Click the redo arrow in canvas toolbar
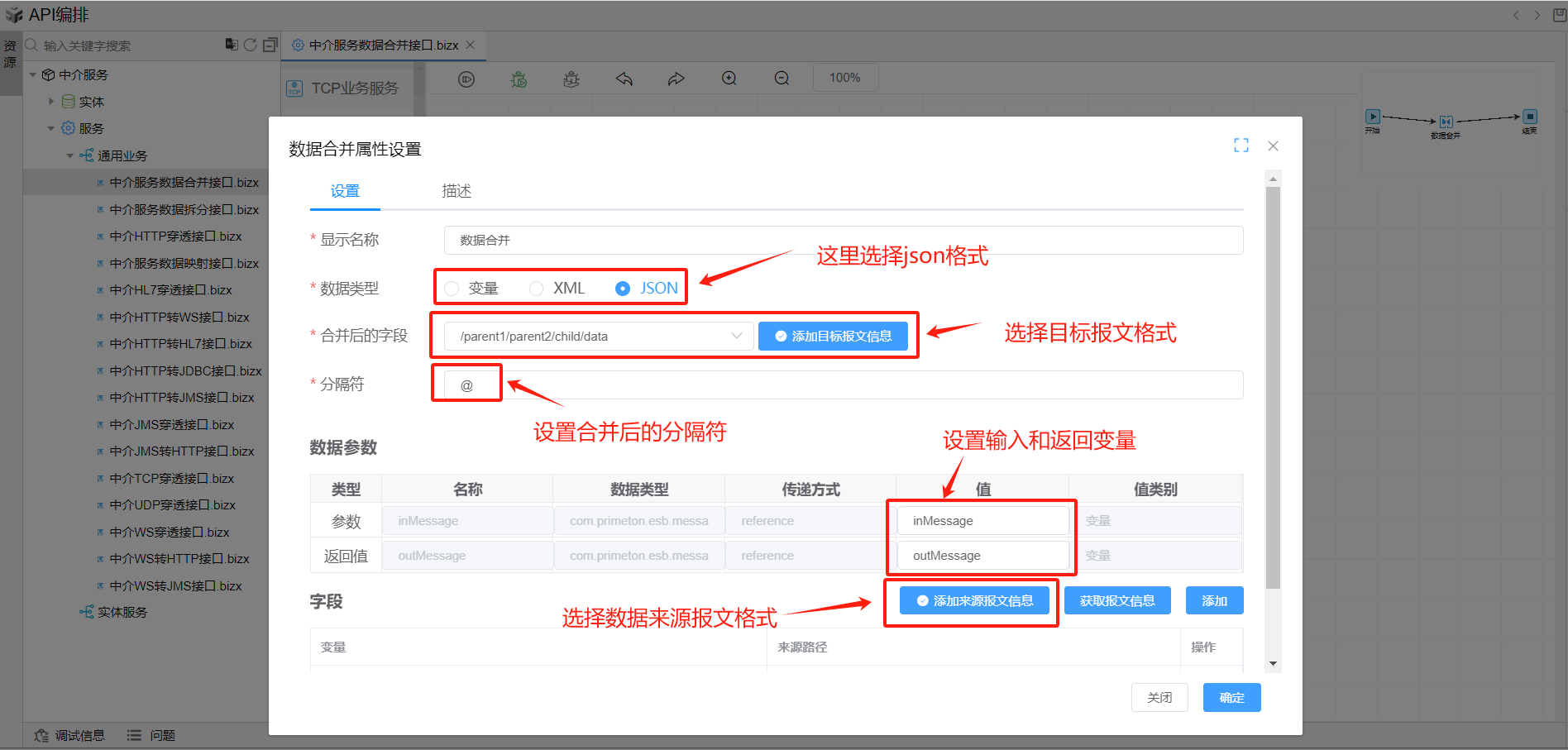1568x750 pixels. 676,79
